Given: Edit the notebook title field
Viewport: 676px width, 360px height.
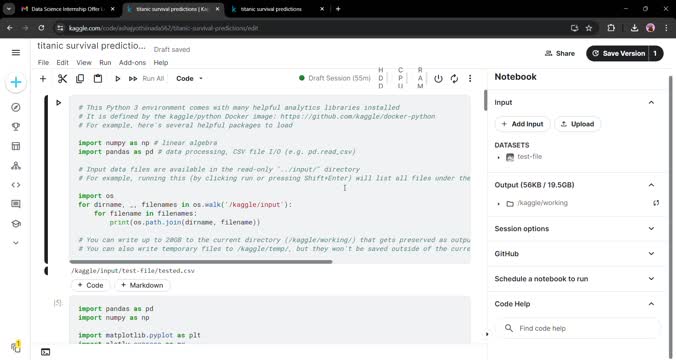Looking at the screenshot, I should [91, 46].
